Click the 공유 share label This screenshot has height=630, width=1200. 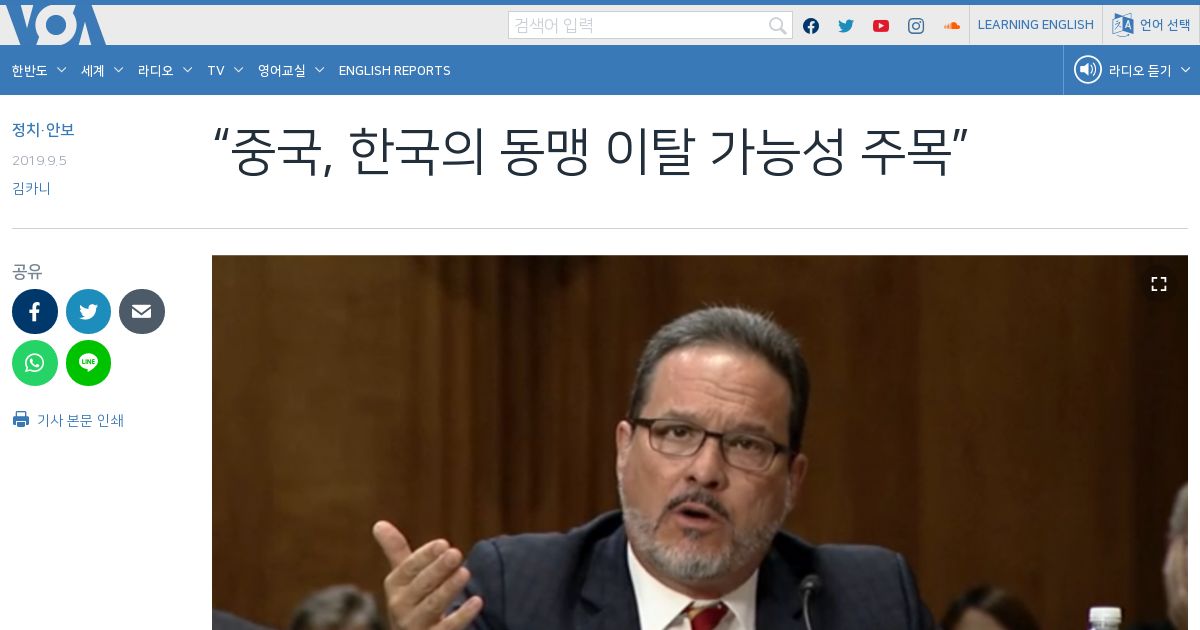pyautogui.click(x=27, y=272)
